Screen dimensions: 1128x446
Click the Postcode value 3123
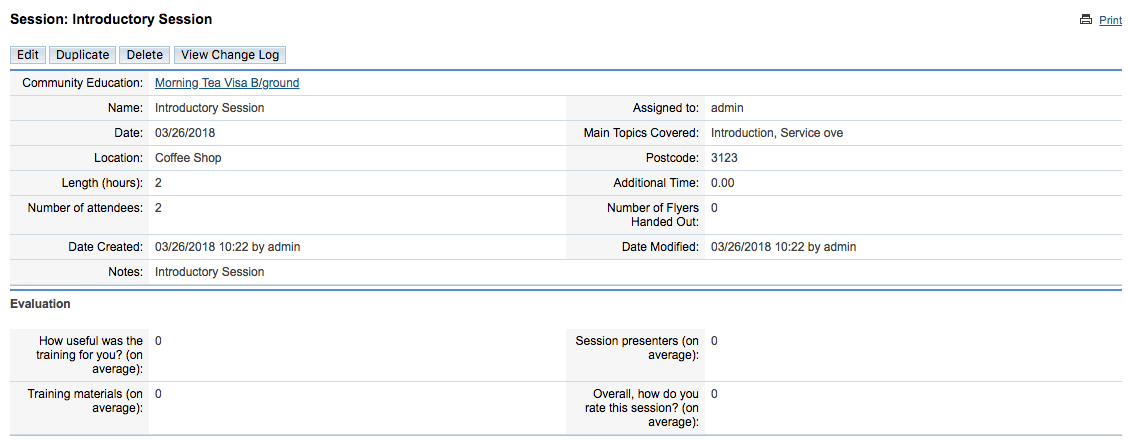724,158
